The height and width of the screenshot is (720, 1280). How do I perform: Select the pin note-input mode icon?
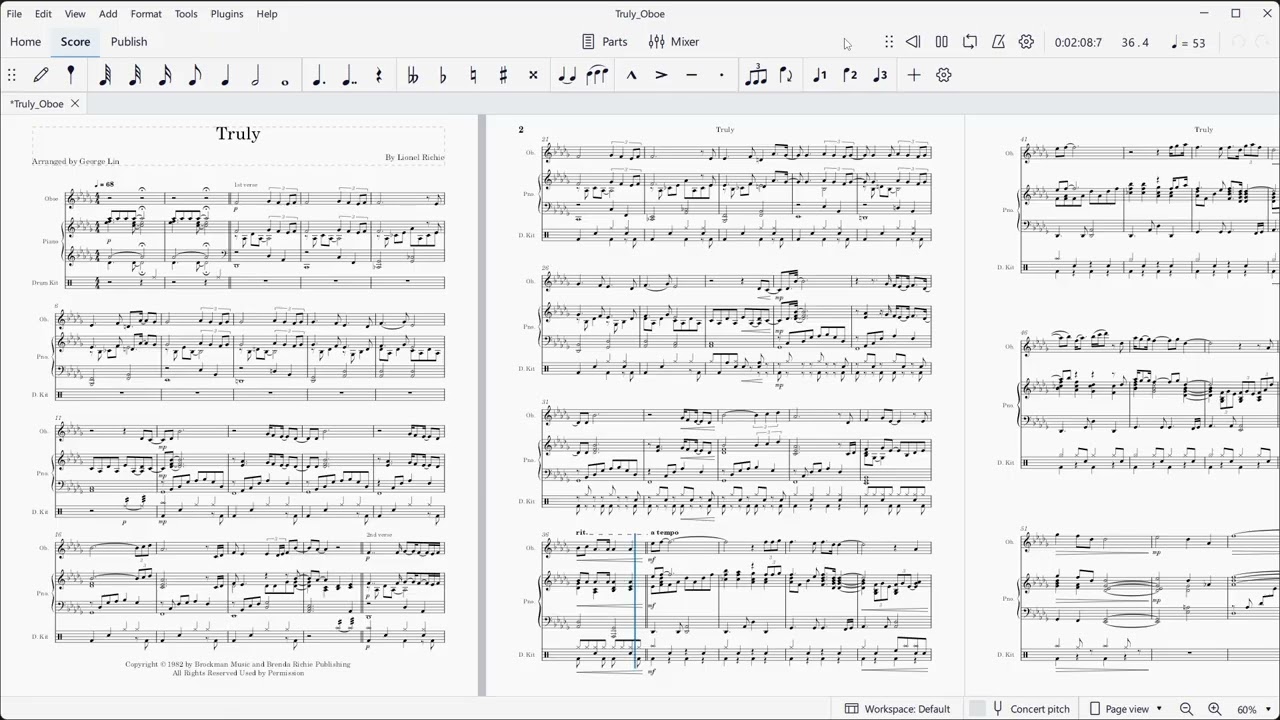(x=71, y=75)
